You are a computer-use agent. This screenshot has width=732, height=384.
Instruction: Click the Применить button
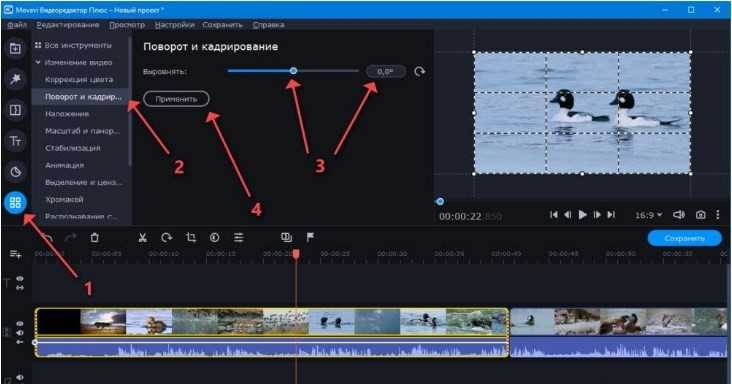176,99
